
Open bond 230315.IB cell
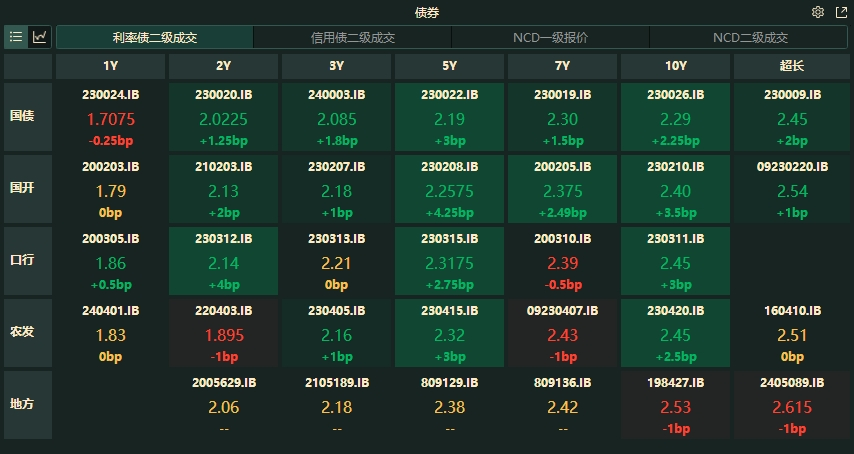coord(449,261)
